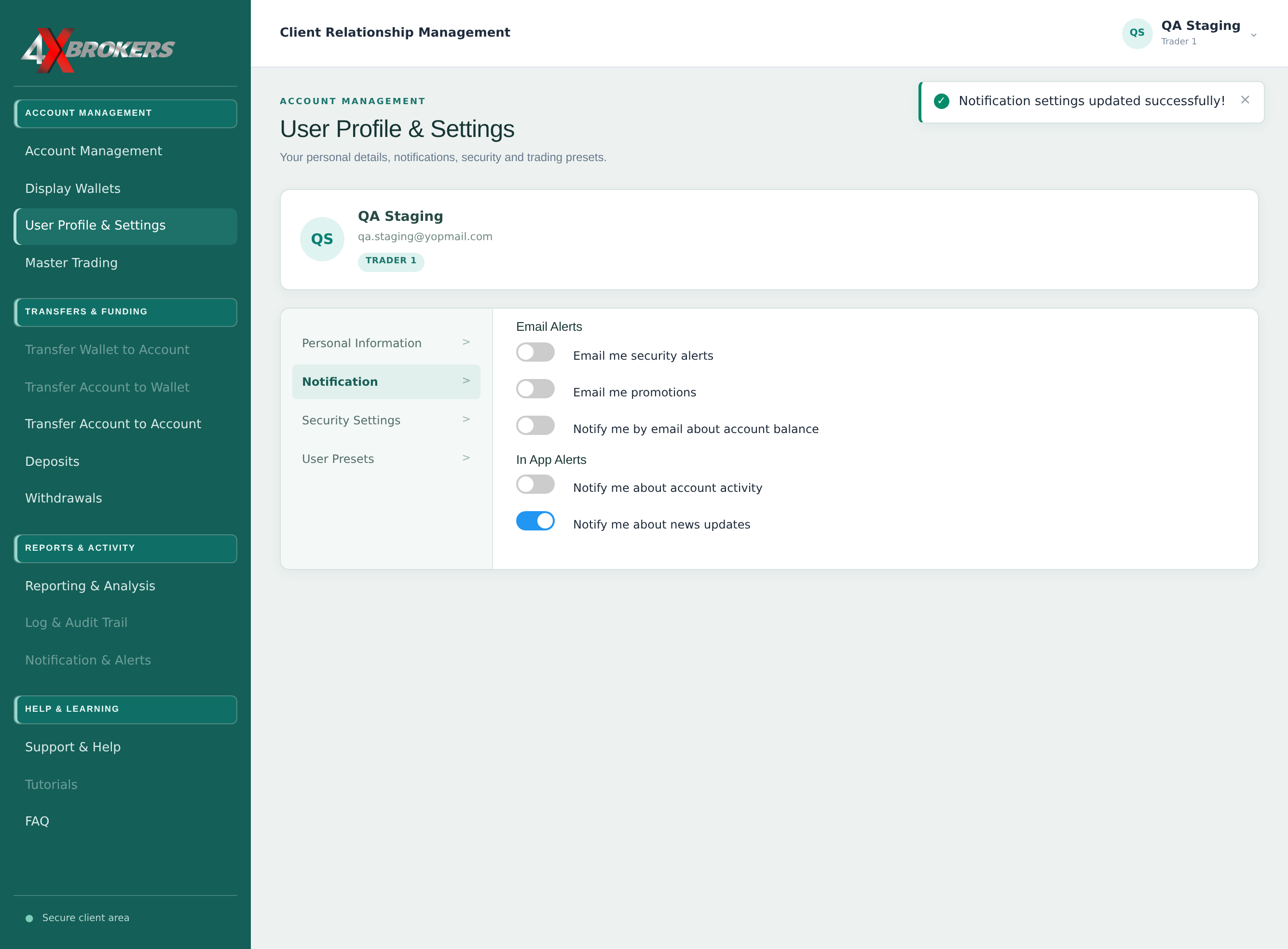The image size is (1288, 949).
Task: Dismiss the success notification with X
Action: pyautogui.click(x=1245, y=100)
